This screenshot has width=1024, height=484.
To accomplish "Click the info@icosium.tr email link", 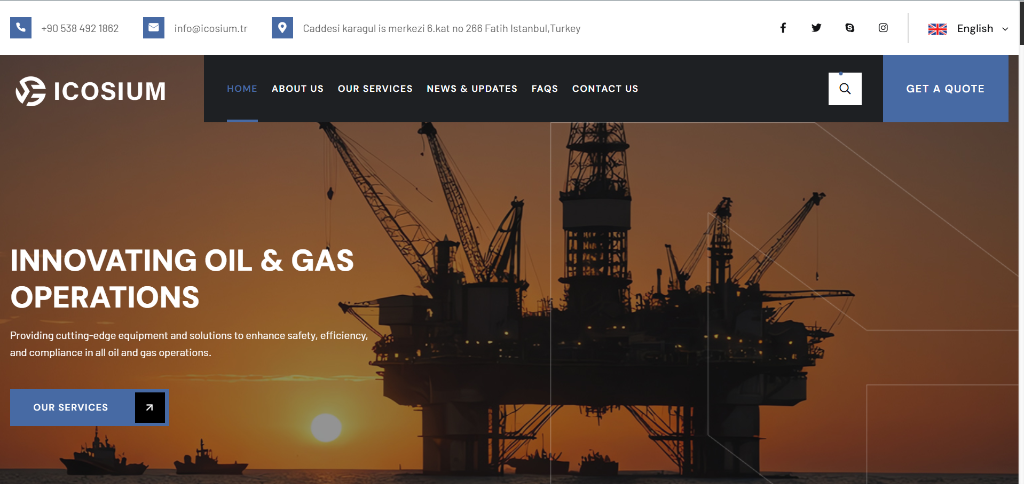I will [x=210, y=29].
